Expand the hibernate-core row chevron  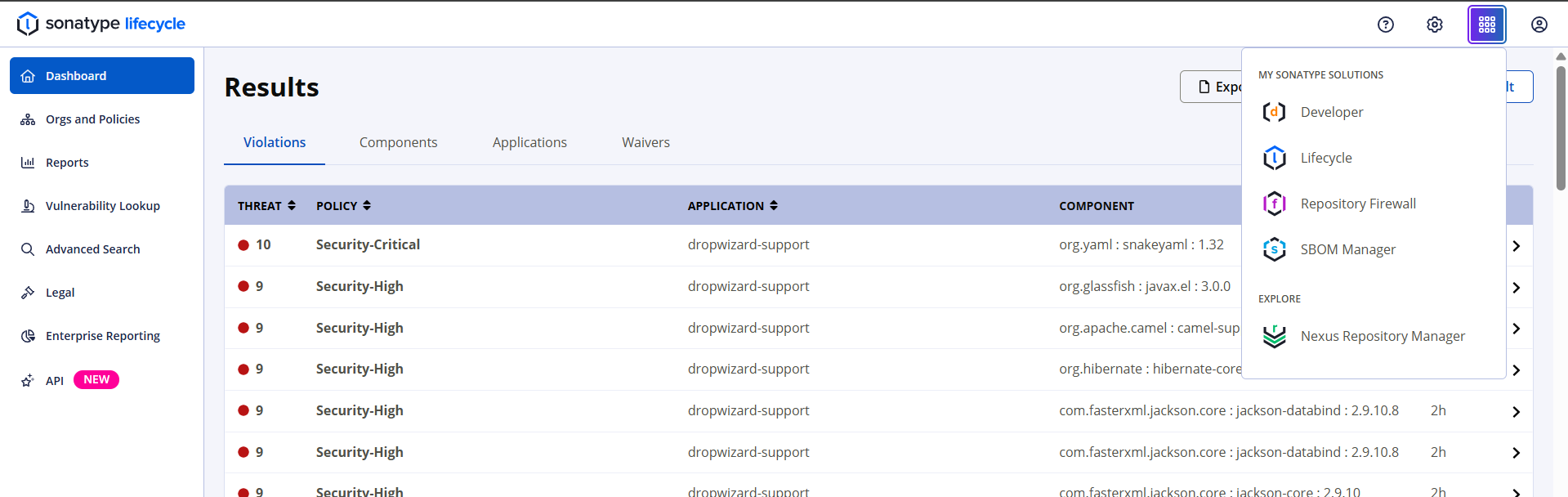pos(1517,370)
